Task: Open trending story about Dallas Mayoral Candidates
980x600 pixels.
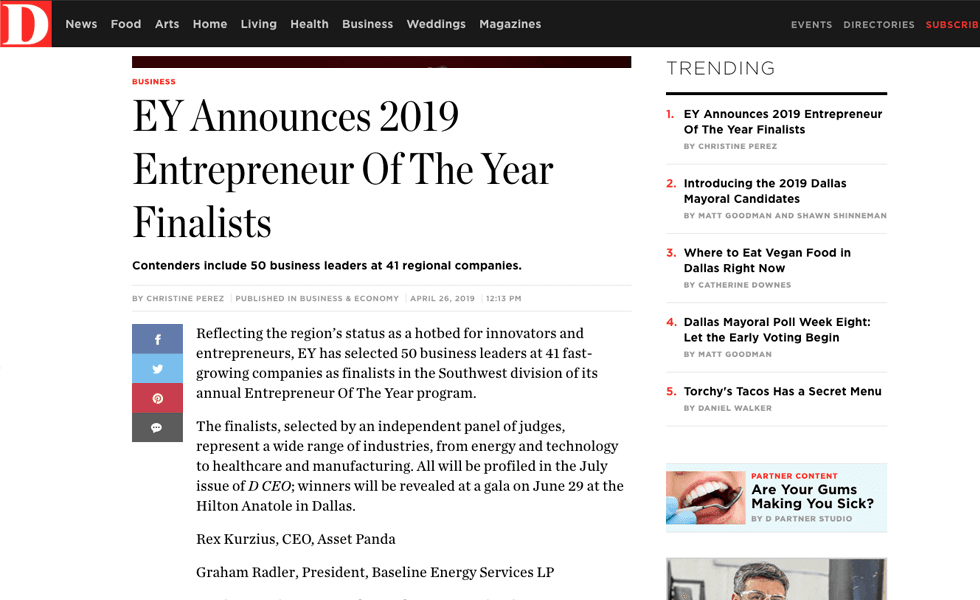Action: 765,191
